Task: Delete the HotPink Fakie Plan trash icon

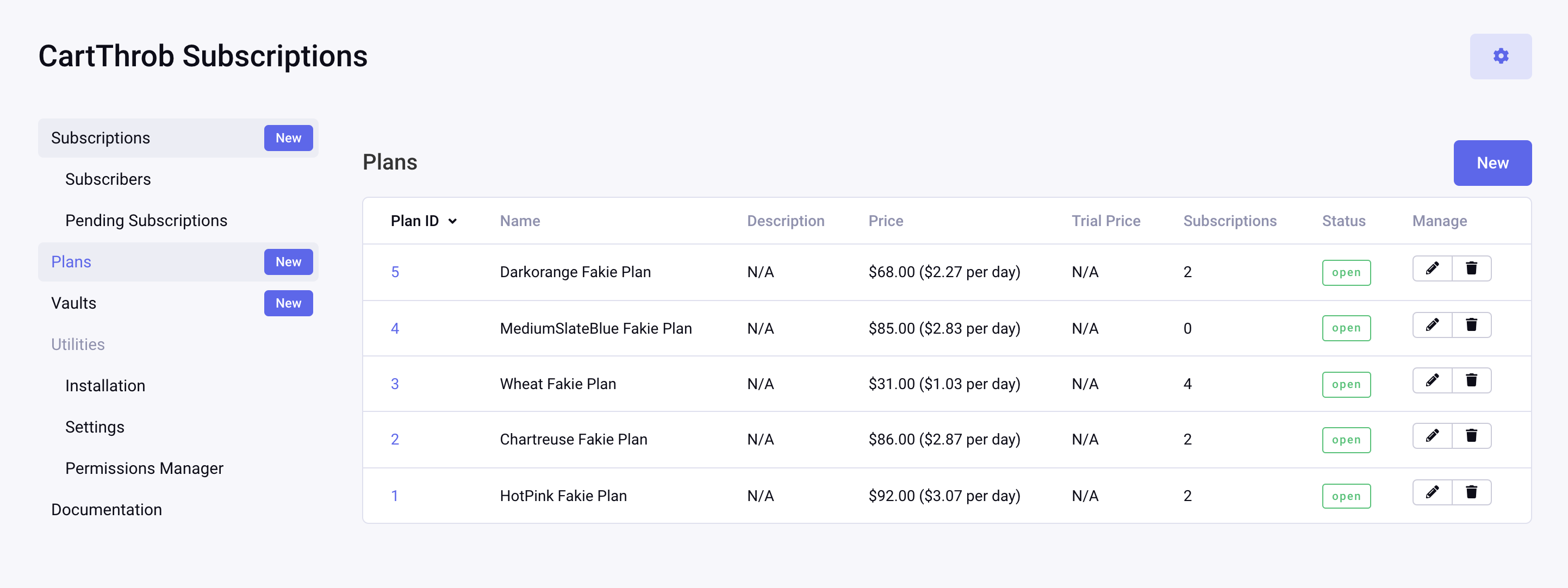Action: pyautogui.click(x=1471, y=492)
